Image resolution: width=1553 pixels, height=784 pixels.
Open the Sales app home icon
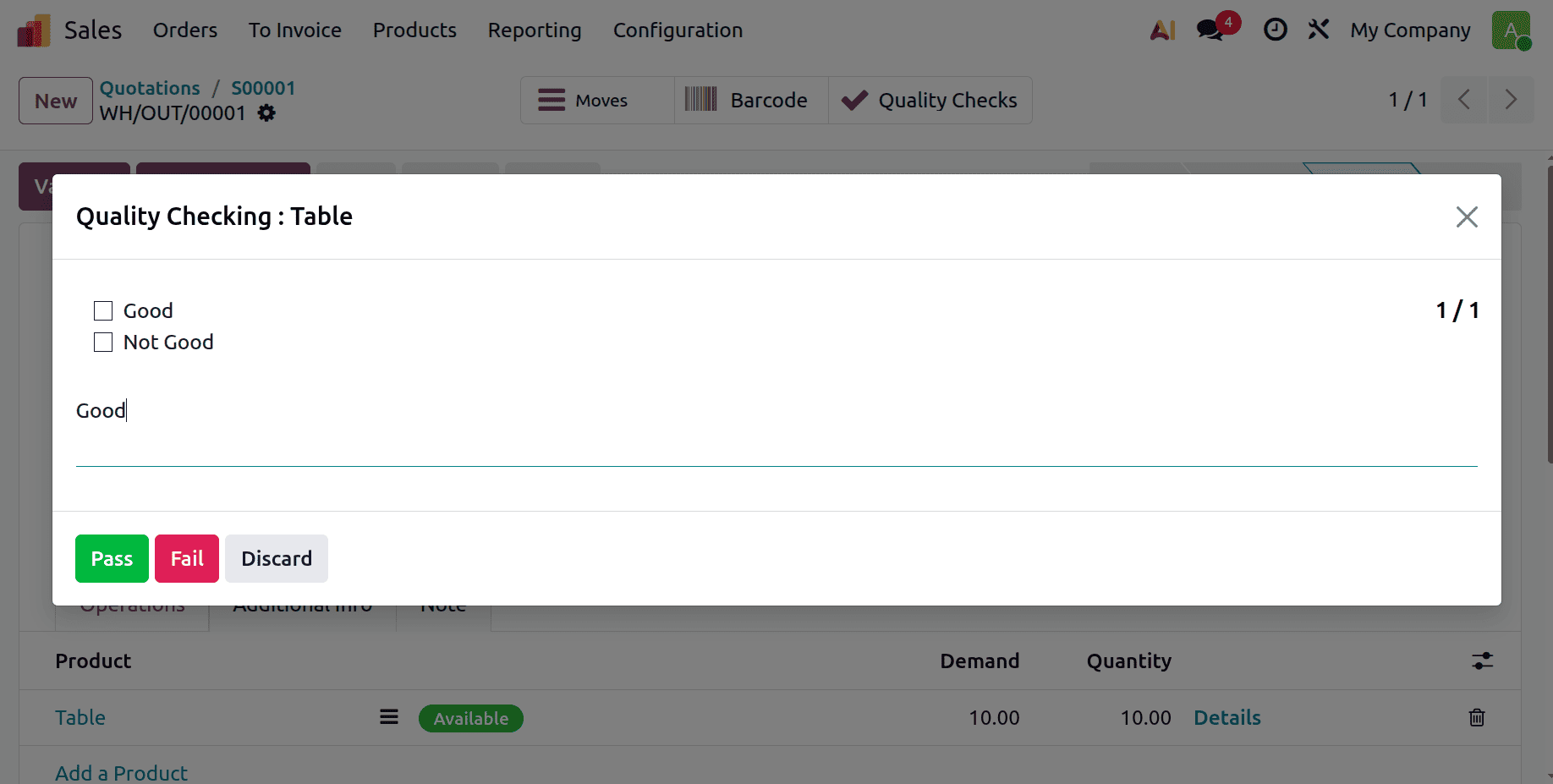pyautogui.click(x=34, y=30)
